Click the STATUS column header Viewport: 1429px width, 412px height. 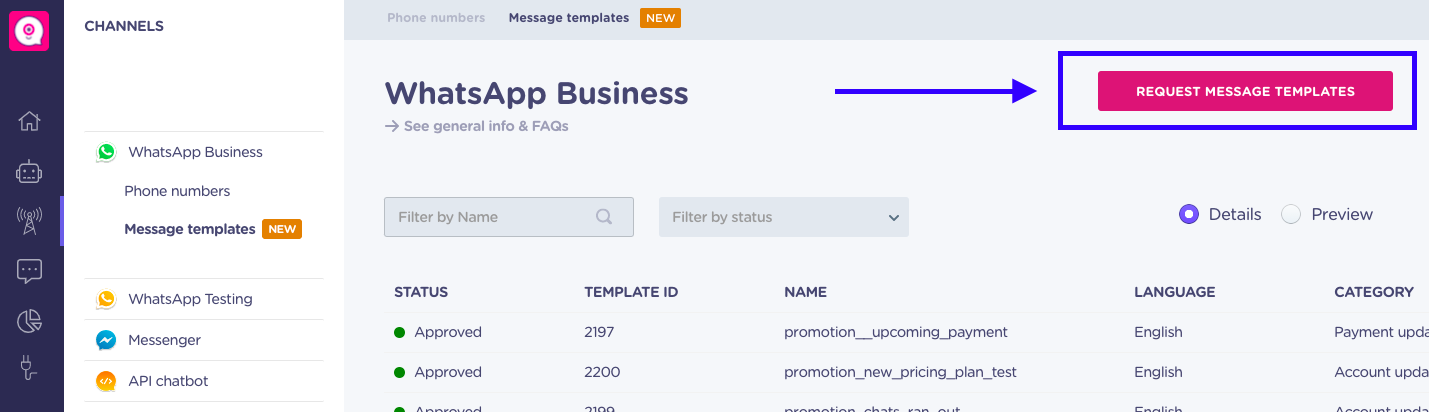pos(421,292)
